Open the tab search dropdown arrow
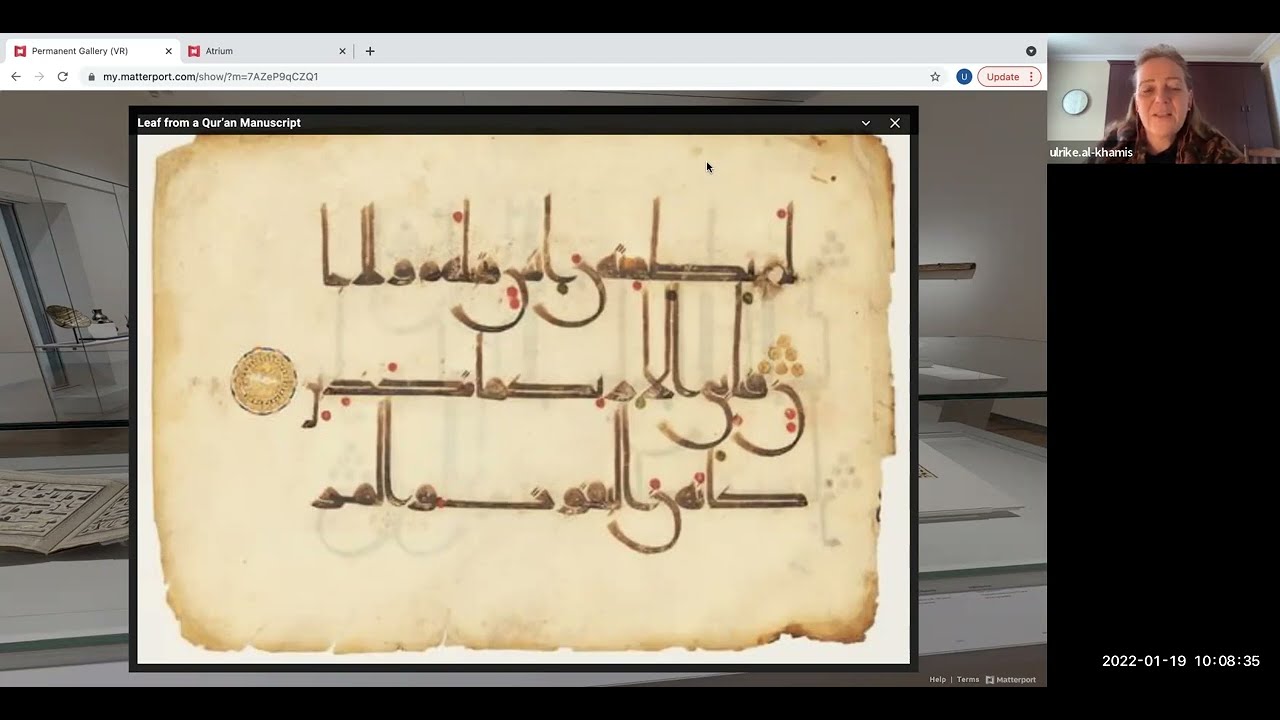 pyautogui.click(x=1031, y=51)
